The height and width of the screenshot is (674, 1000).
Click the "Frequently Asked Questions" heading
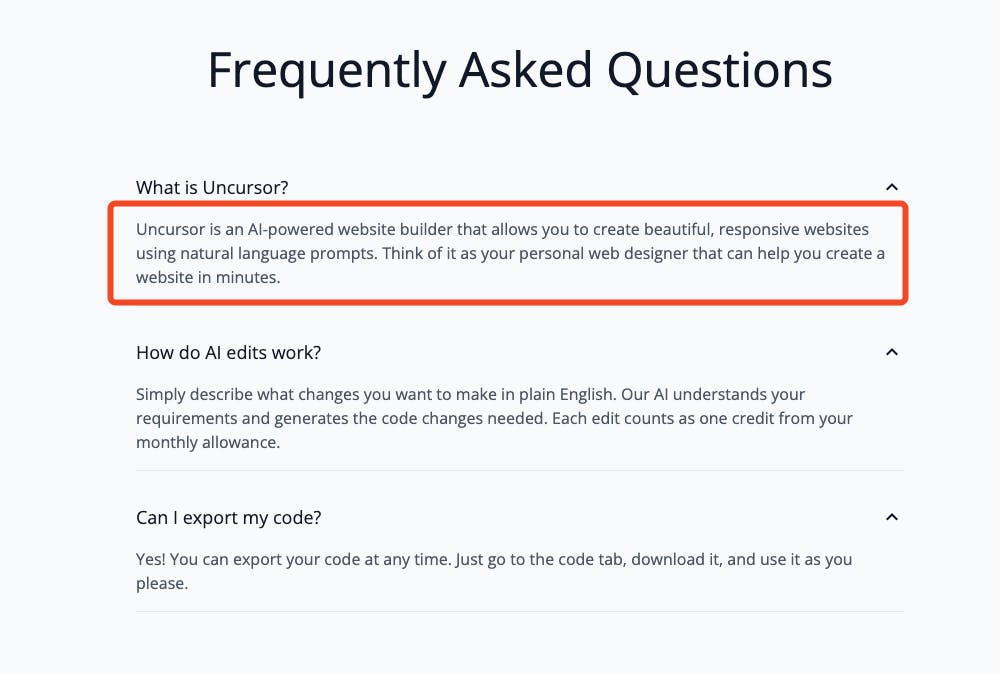pos(520,70)
